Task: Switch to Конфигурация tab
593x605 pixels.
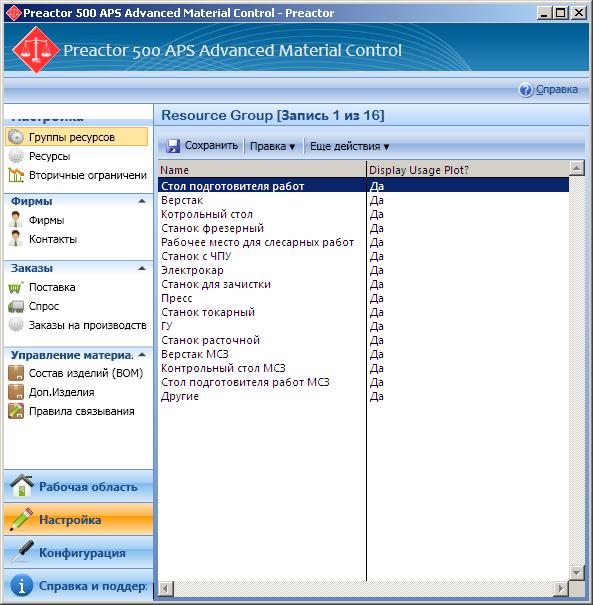Action: (78, 552)
